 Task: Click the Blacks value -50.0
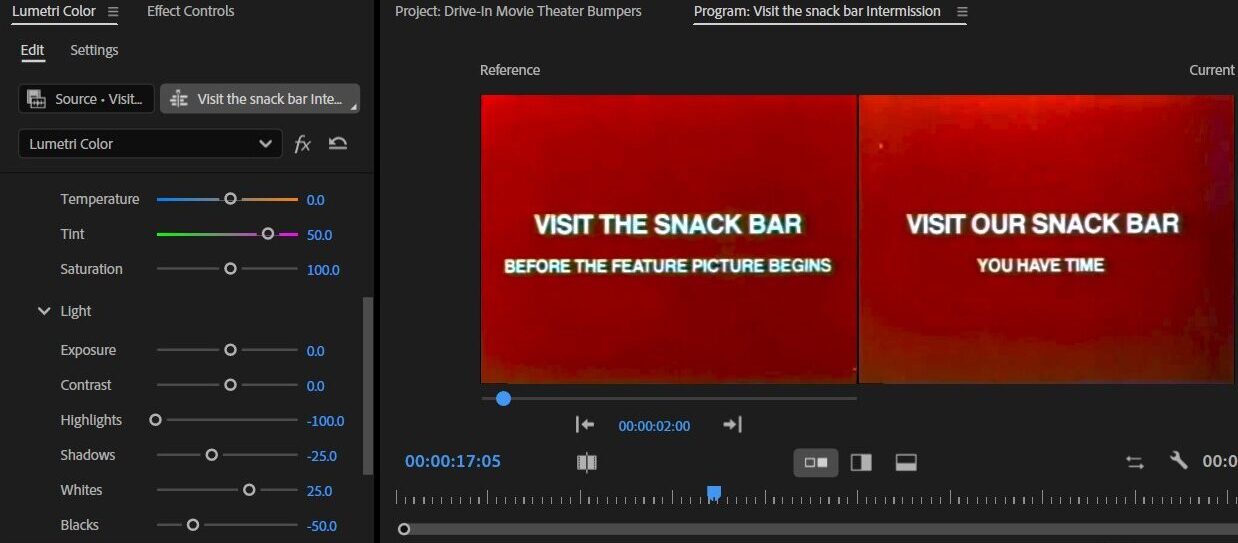[x=321, y=526]
